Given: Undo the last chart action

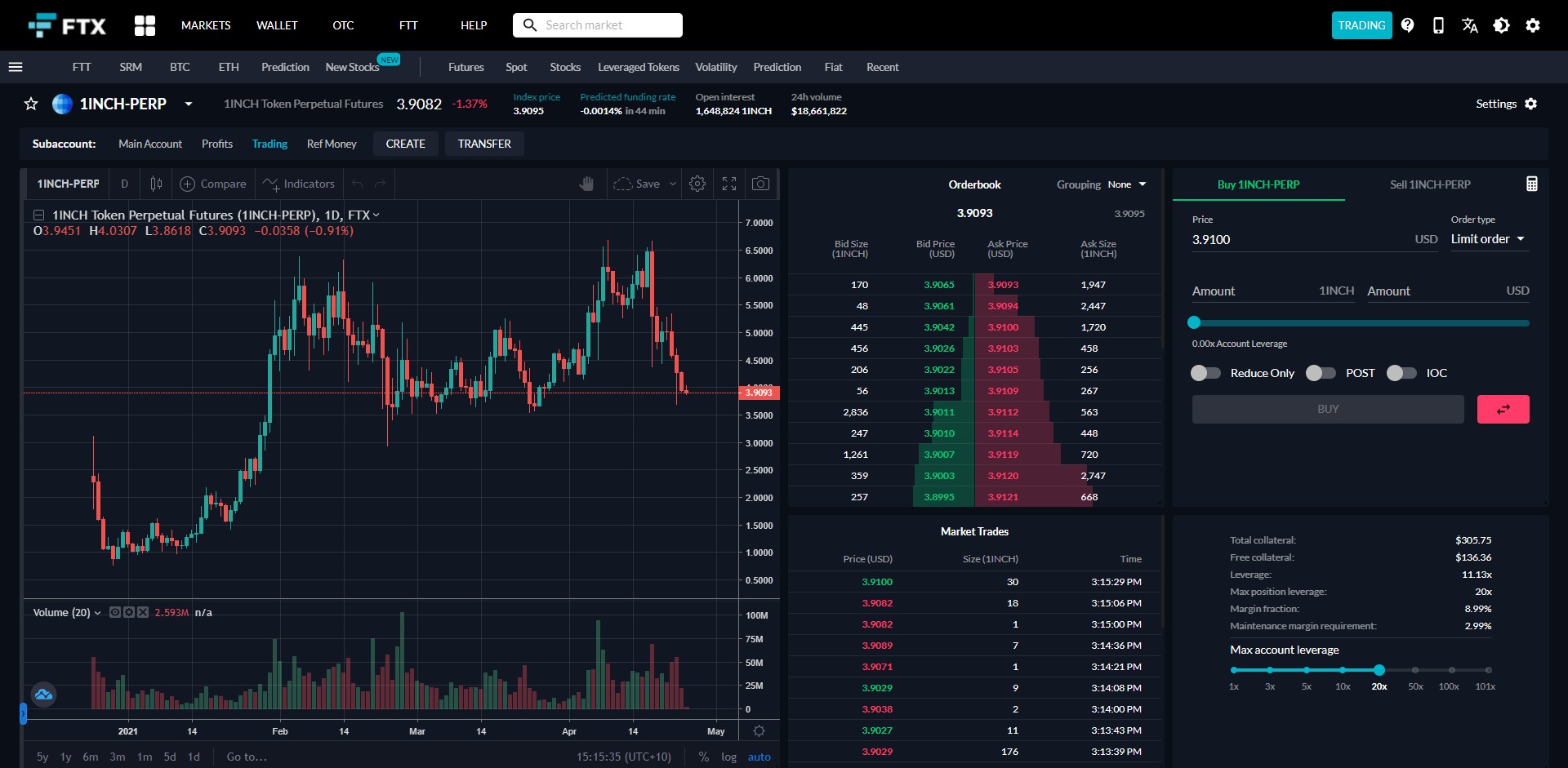Looking at the screenshot, I should point(358,184).
